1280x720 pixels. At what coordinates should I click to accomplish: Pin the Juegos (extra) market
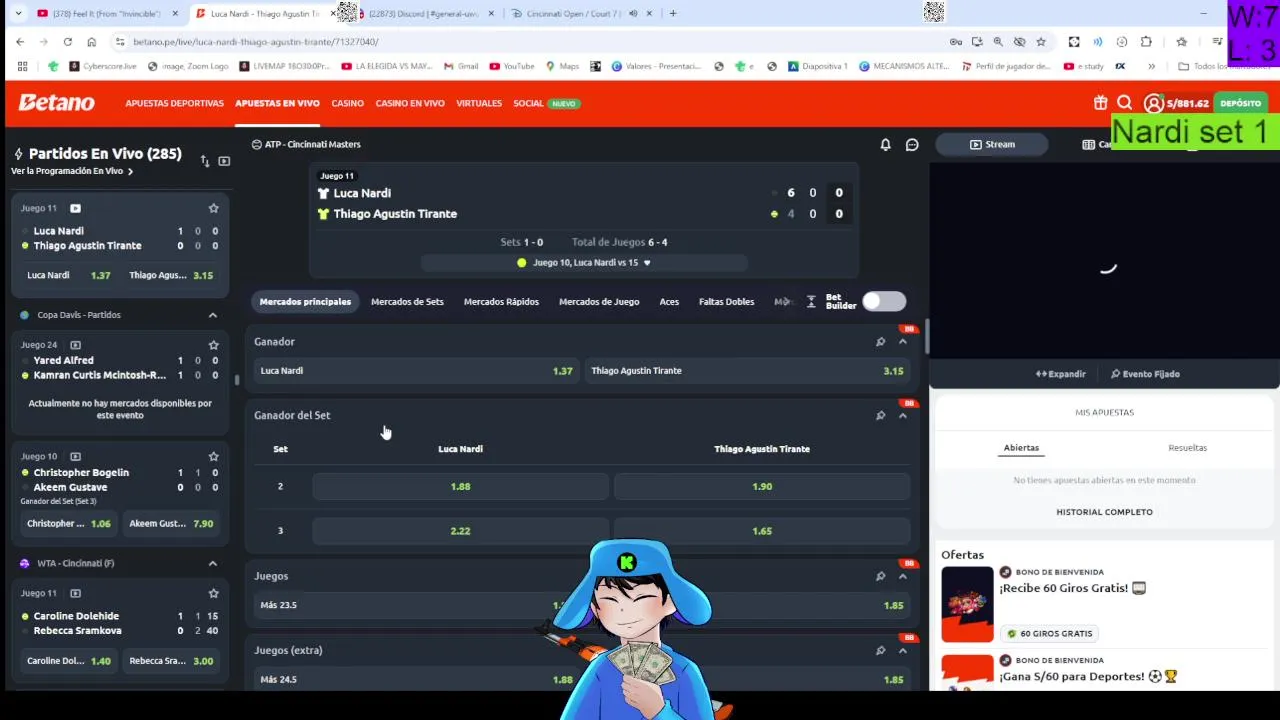coord(880,650)
